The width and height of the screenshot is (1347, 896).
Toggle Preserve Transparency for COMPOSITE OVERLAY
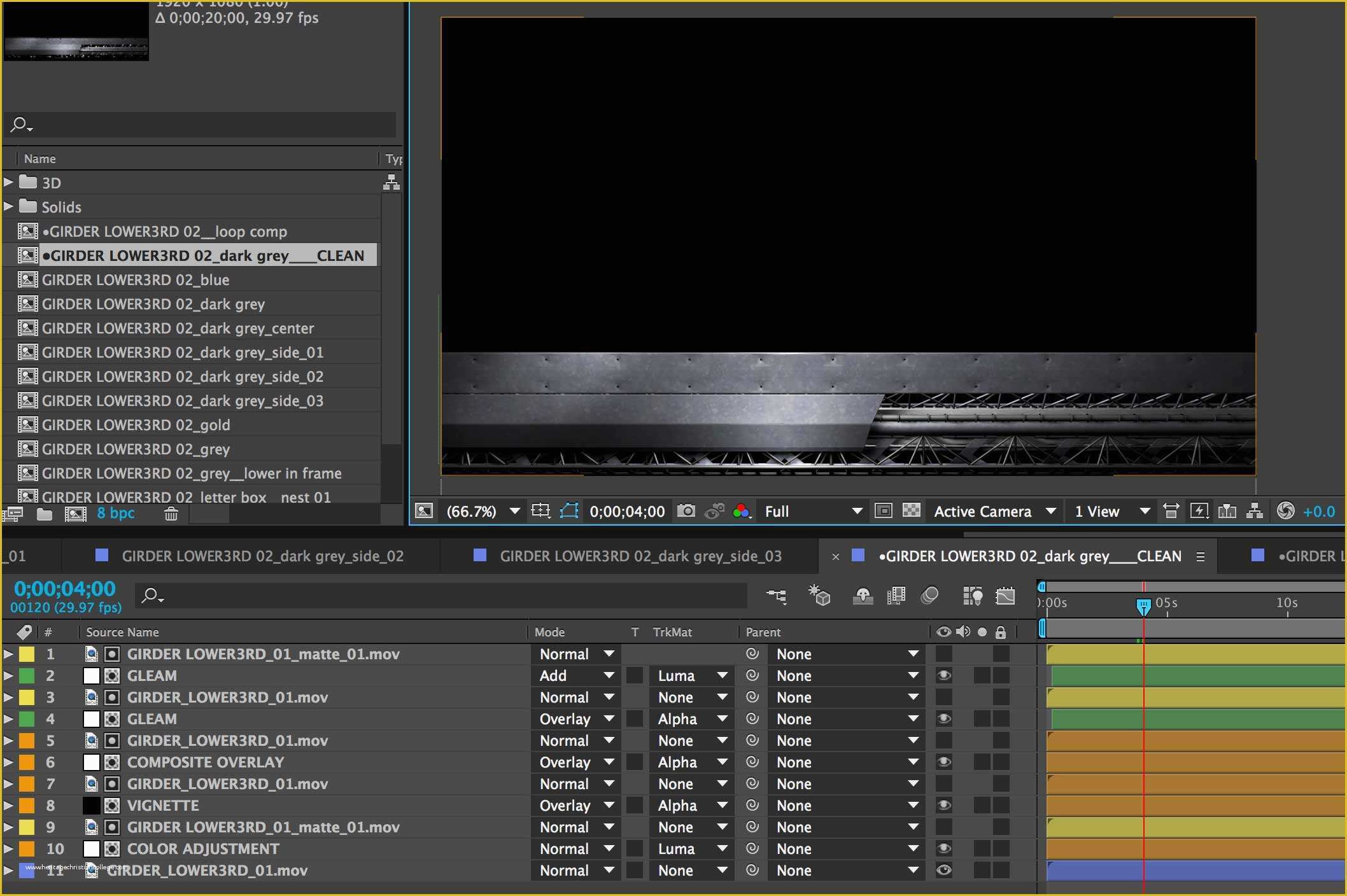635,762
